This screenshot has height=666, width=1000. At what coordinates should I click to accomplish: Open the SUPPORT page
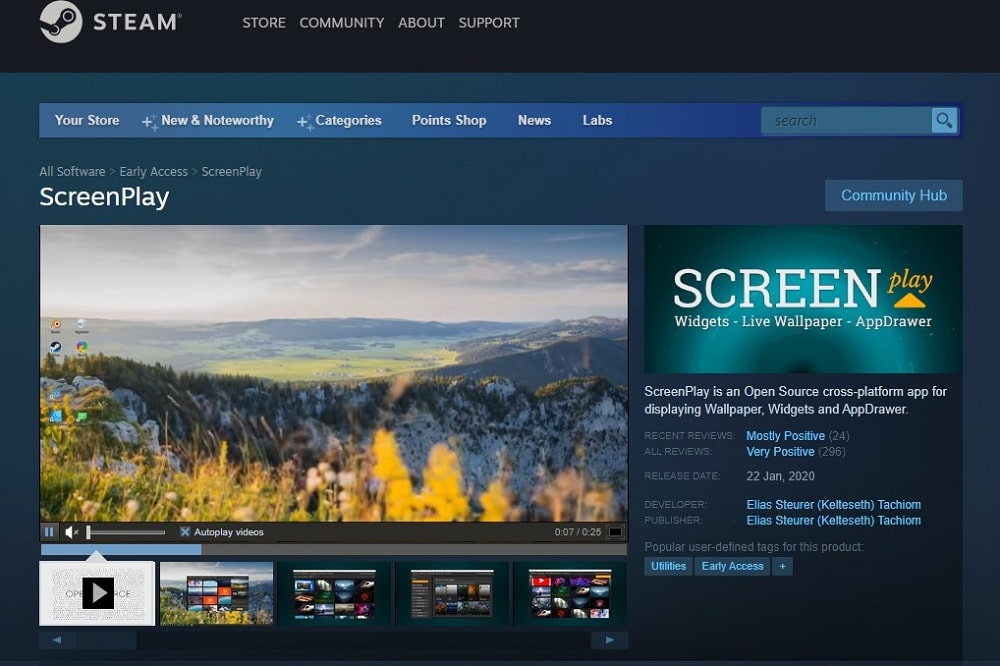[489, 22]
